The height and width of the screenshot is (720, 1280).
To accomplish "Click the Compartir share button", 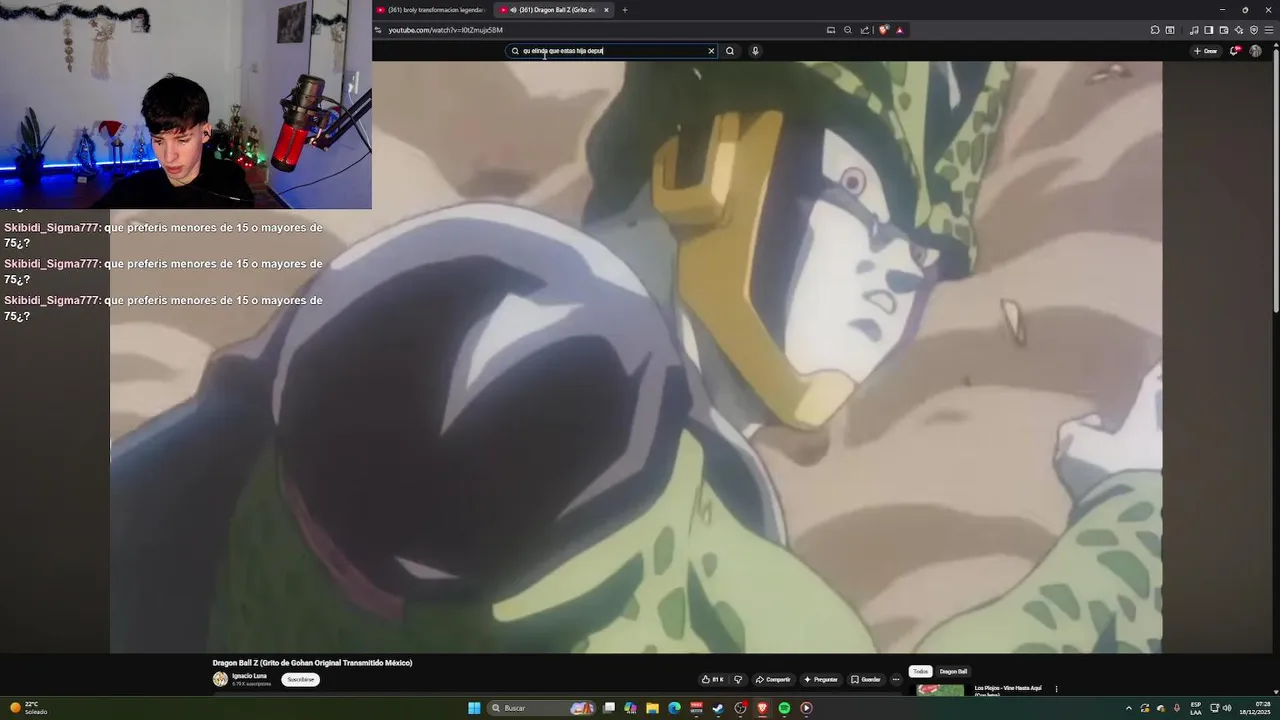I will coord(773,679).
